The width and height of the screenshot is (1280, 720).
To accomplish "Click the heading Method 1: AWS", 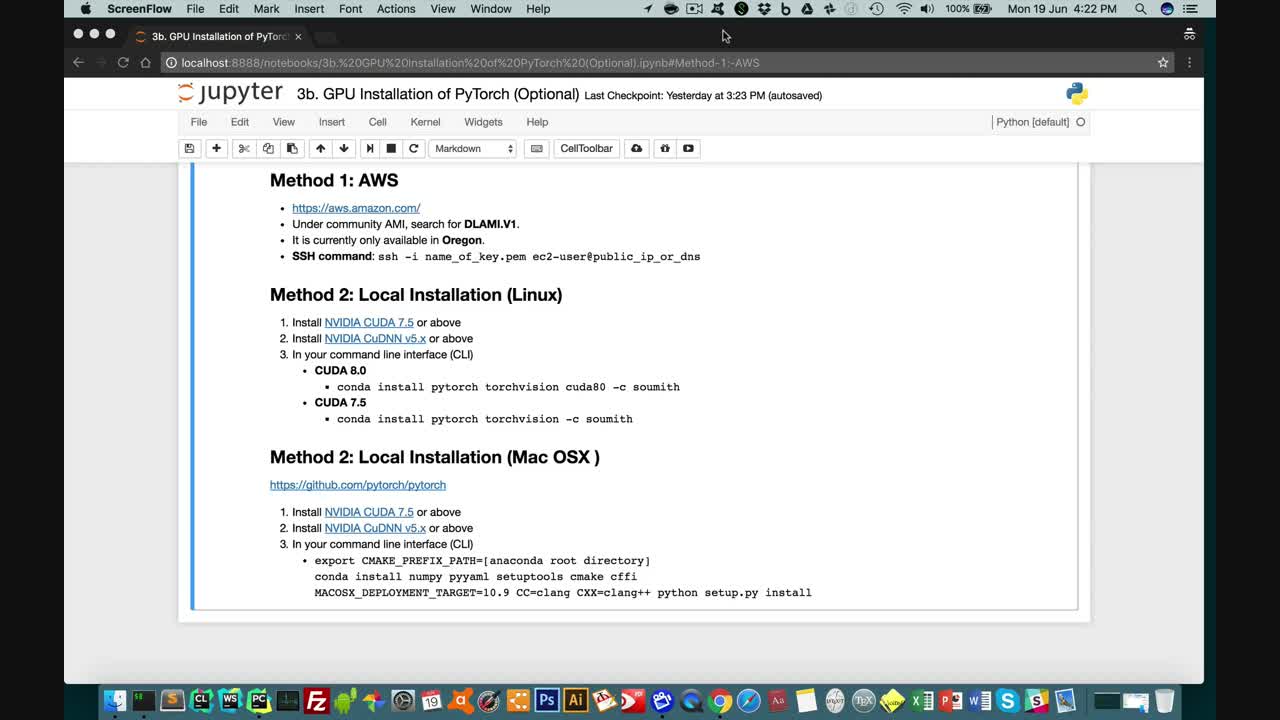I will tap(334, 180).
